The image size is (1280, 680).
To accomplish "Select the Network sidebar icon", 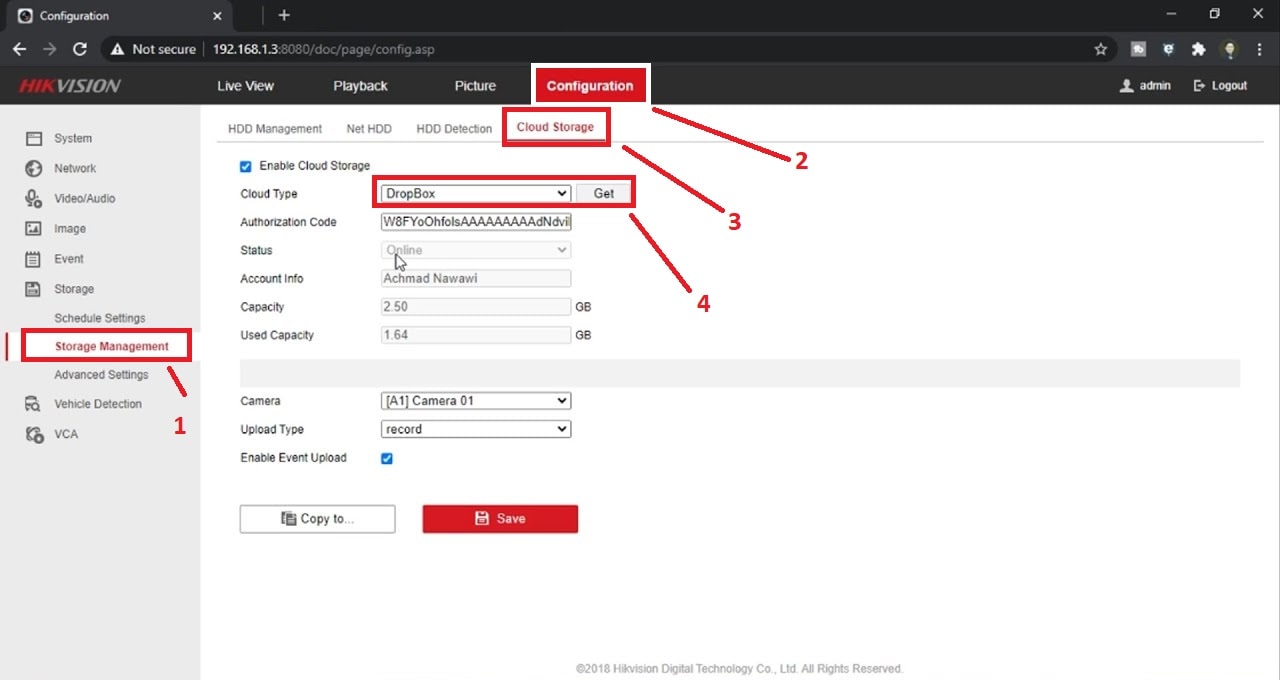I will click(34, 168).
